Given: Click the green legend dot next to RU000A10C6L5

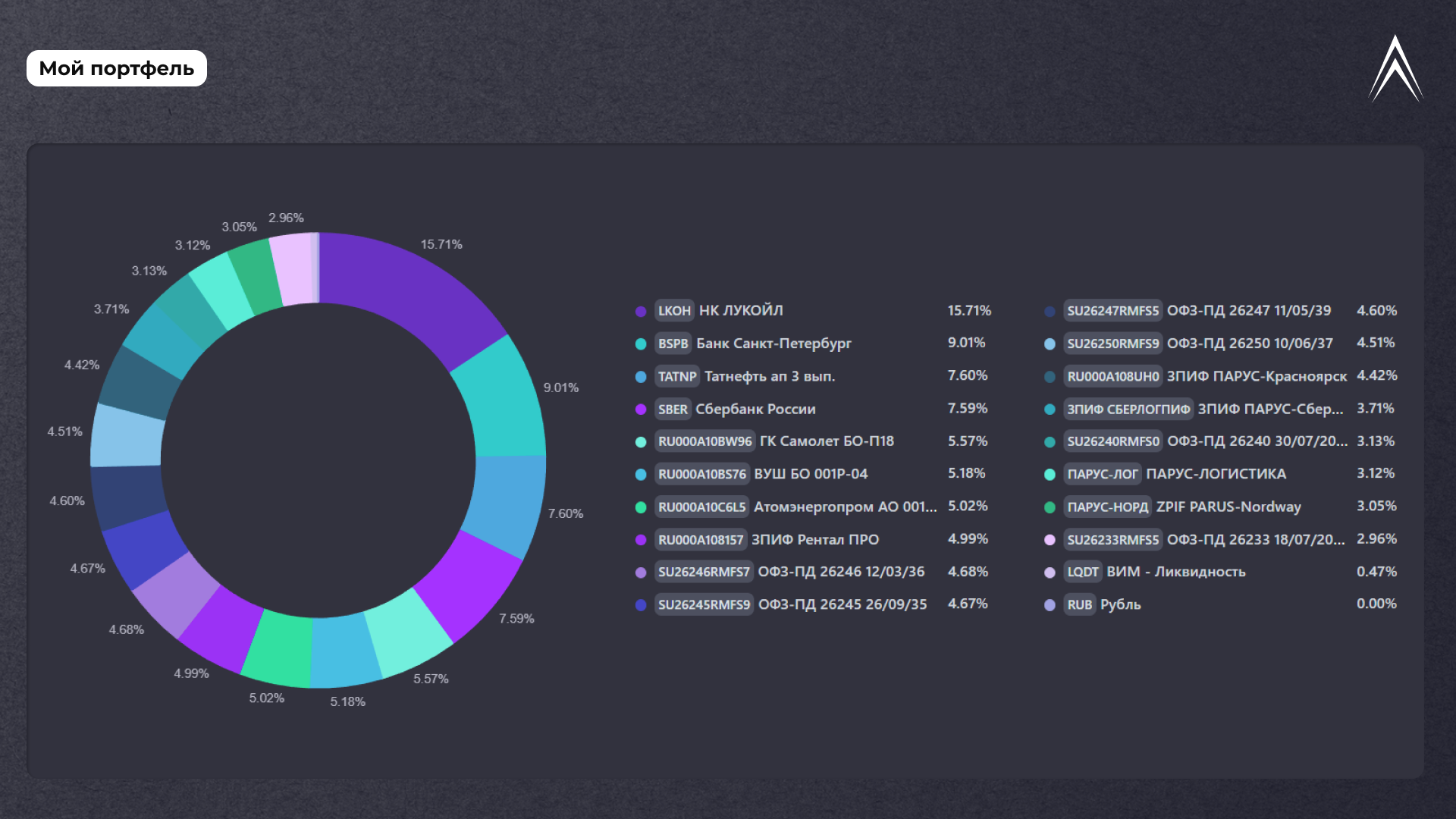Looking at the screenshot, I should (641, 507).
